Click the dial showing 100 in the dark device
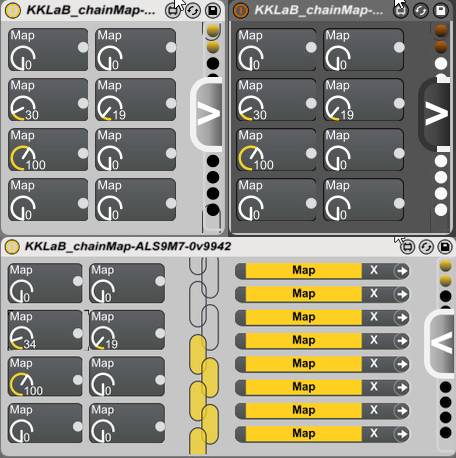The height and width of the screenshot is (458, 456). tap(251, 158)
